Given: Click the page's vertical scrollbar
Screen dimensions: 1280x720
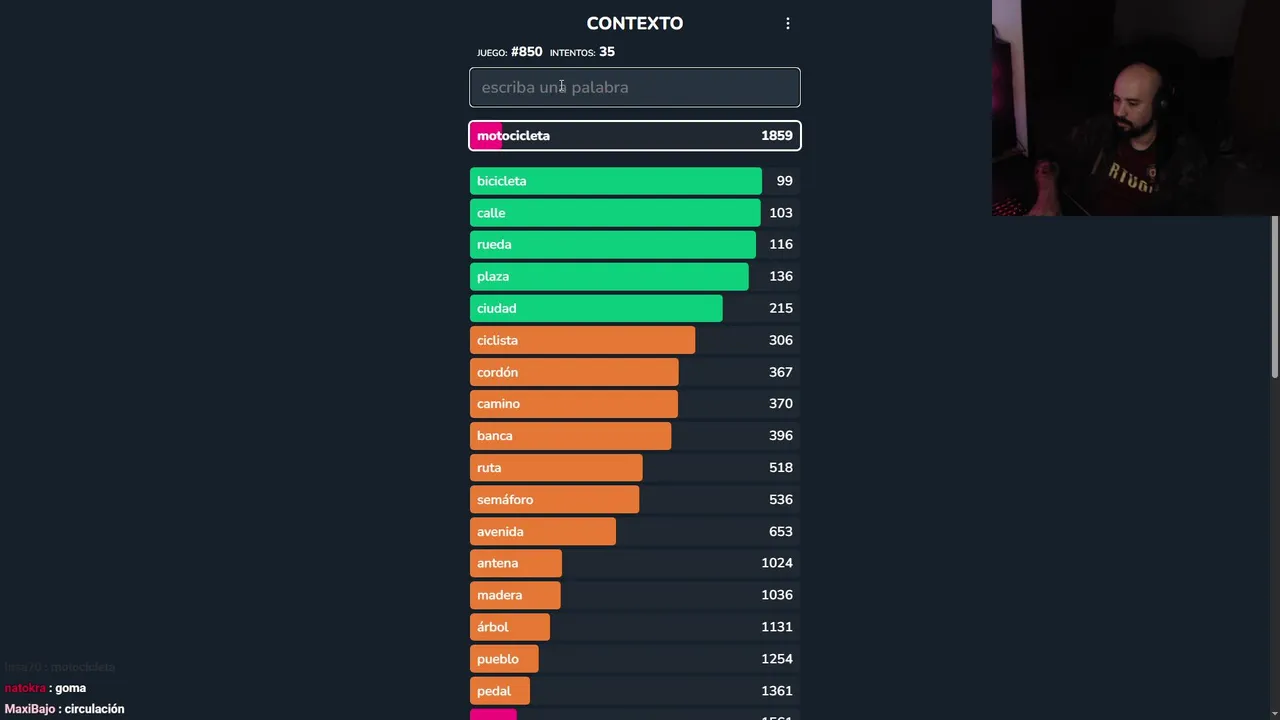Looking at the screenshot, I should coord(1274,300).
